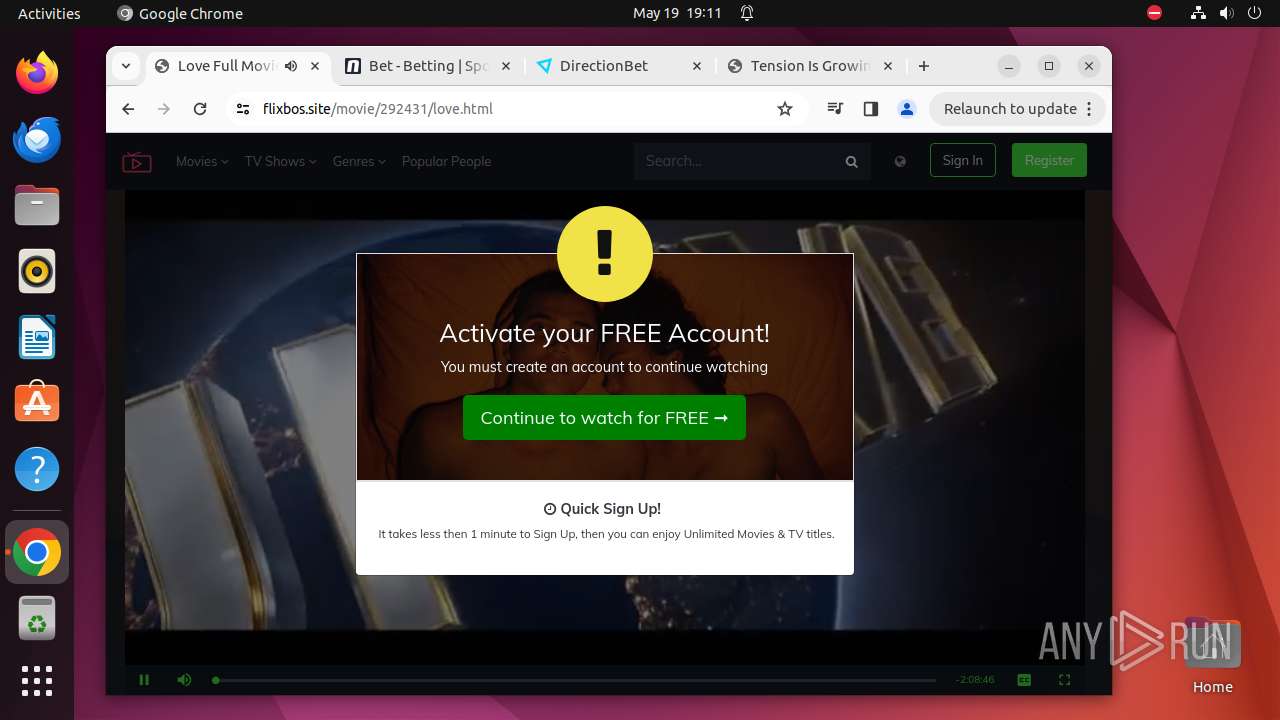Toggle closed captions in player
1280x720 pixels.
click(x=1024, y=680)
